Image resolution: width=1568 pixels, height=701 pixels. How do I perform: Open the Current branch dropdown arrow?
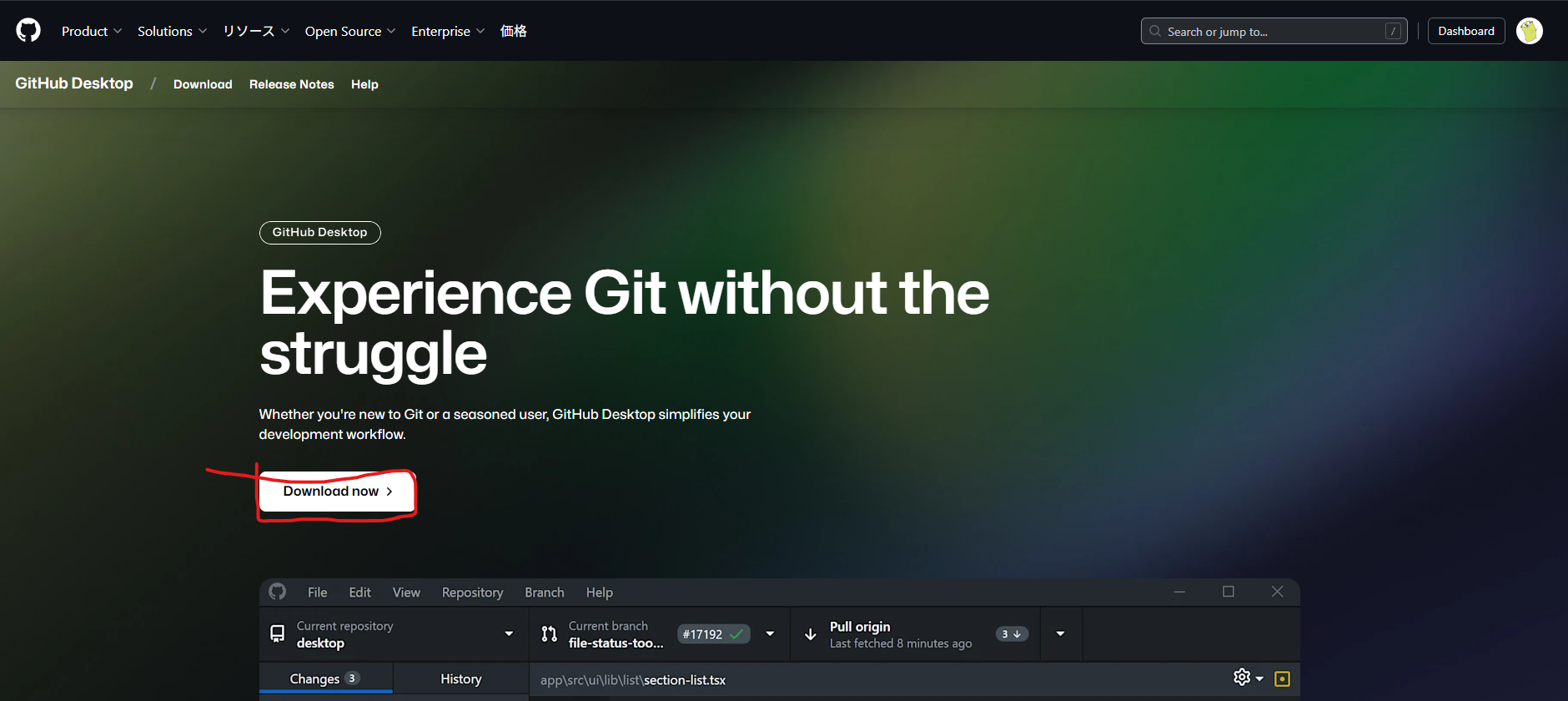pyautogui.click(x=770, y=633)
